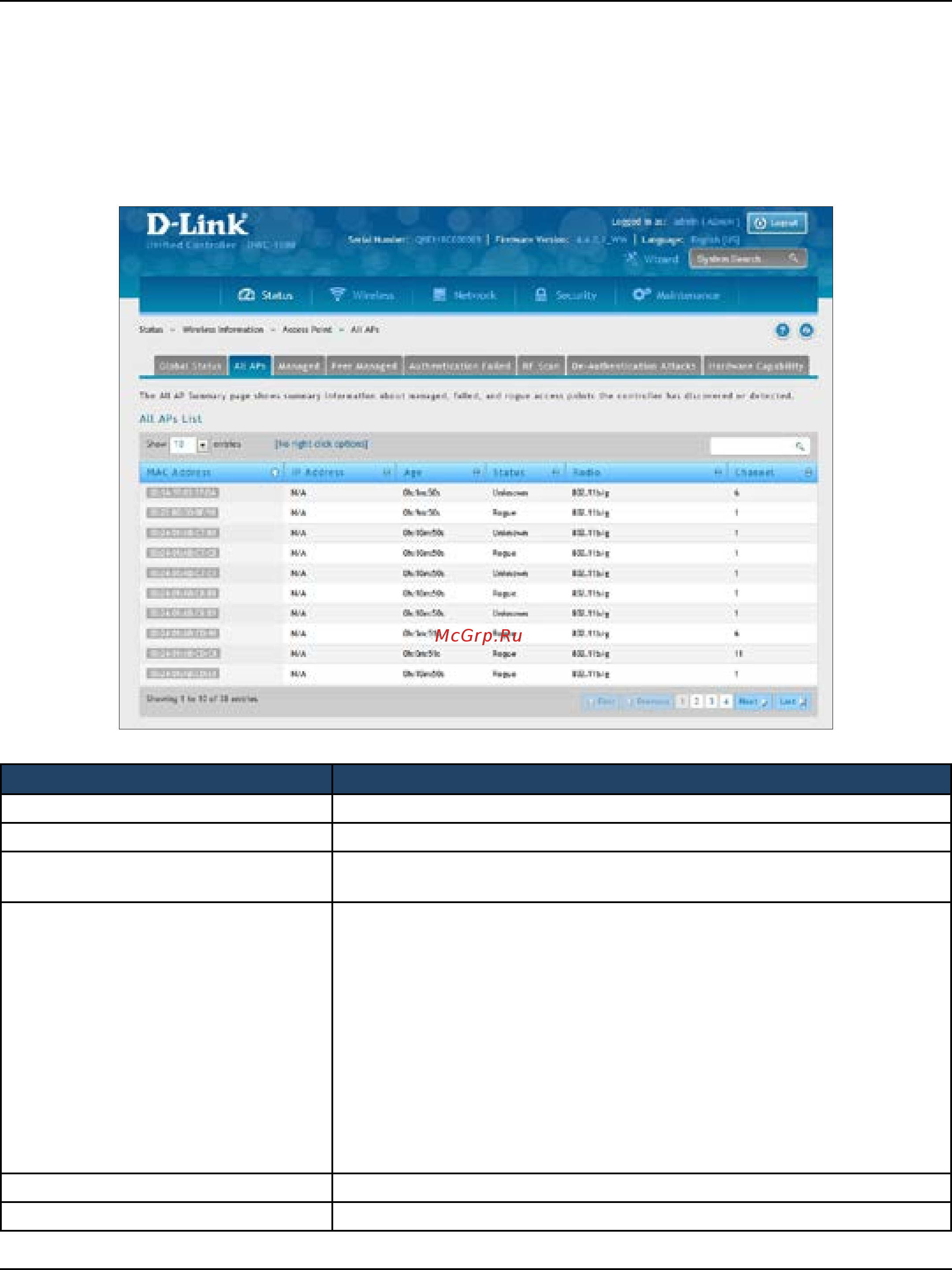This screenshot has height=1270, width=952.
Task: Open the Hardware Capability tab
Action: click(756, 366)
